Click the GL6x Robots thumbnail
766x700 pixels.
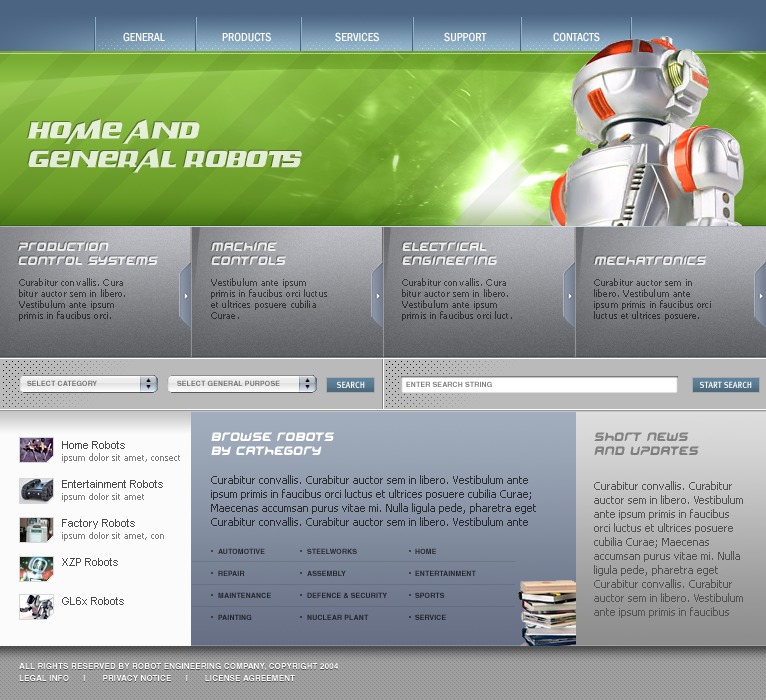(36, 607)
